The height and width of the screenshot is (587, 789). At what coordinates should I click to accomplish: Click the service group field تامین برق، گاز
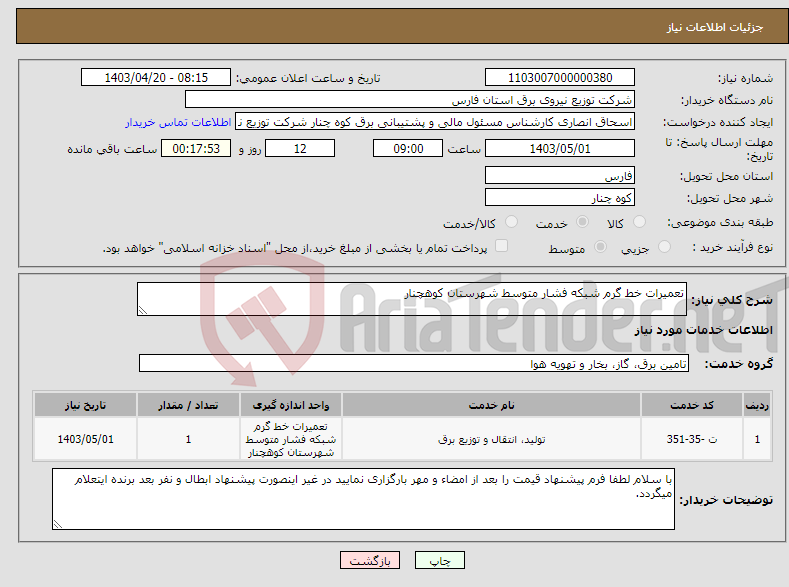click(414, 363)
